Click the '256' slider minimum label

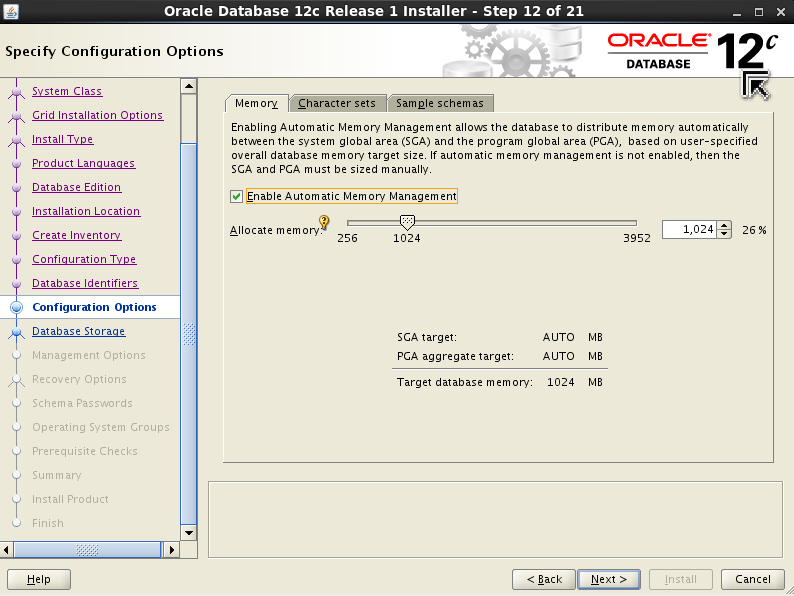[347, 238]
